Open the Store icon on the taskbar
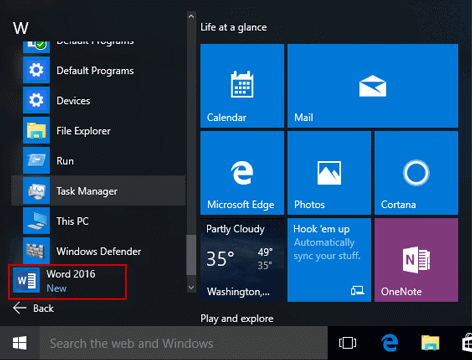Image resolution: width=472 pixels, height=360 pixels. coord(467,343)
